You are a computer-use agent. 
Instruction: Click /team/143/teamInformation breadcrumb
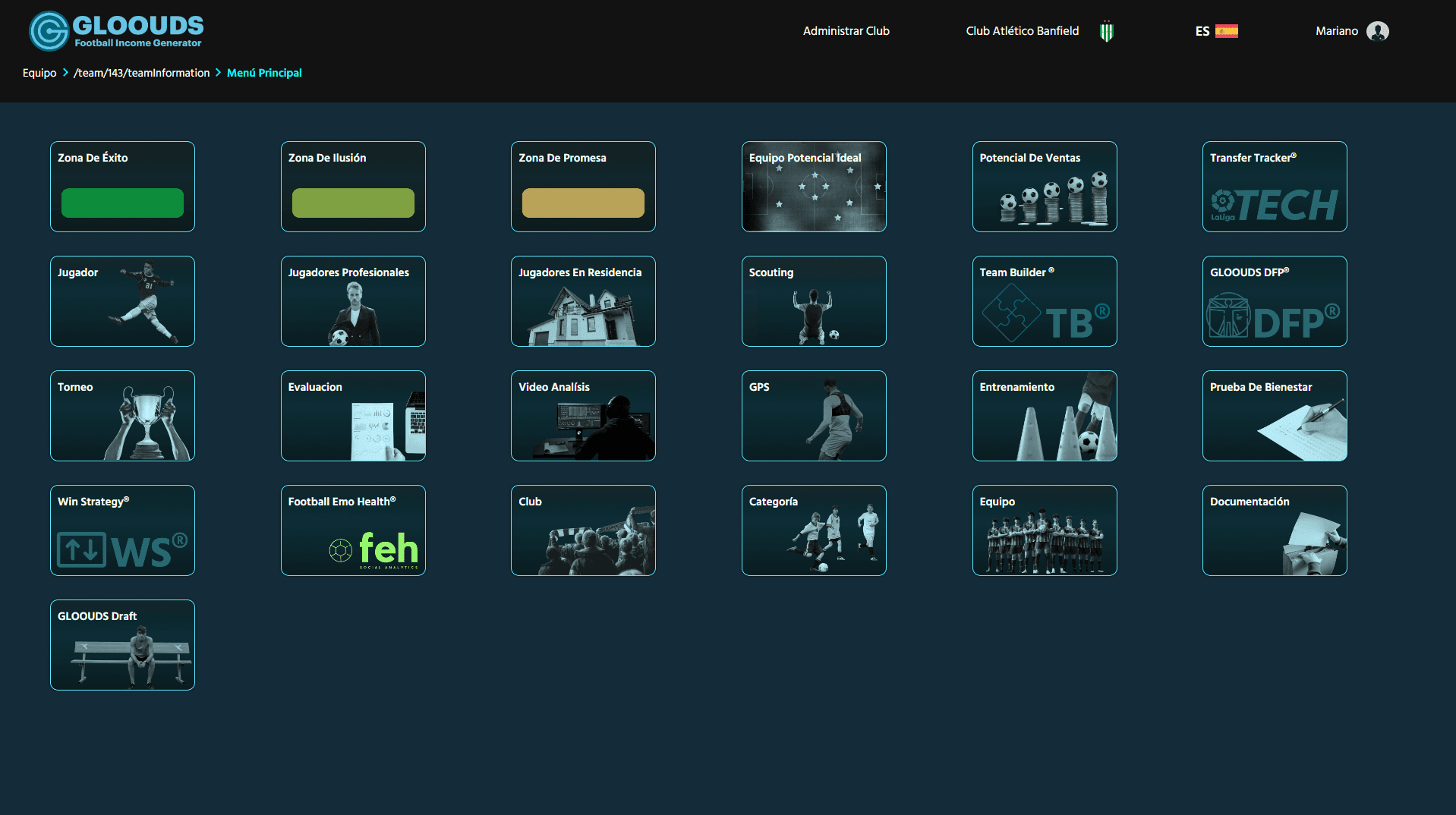[141, 73]
